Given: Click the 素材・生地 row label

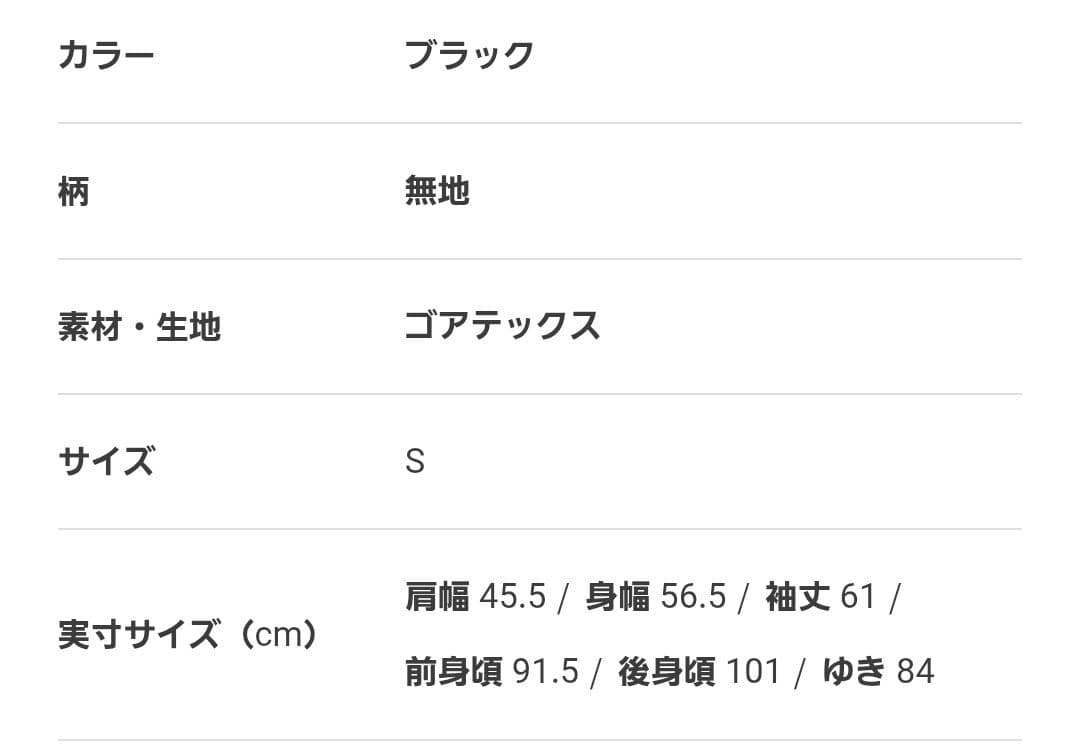Looking at the screenshot, I should [x=139, y=326].
